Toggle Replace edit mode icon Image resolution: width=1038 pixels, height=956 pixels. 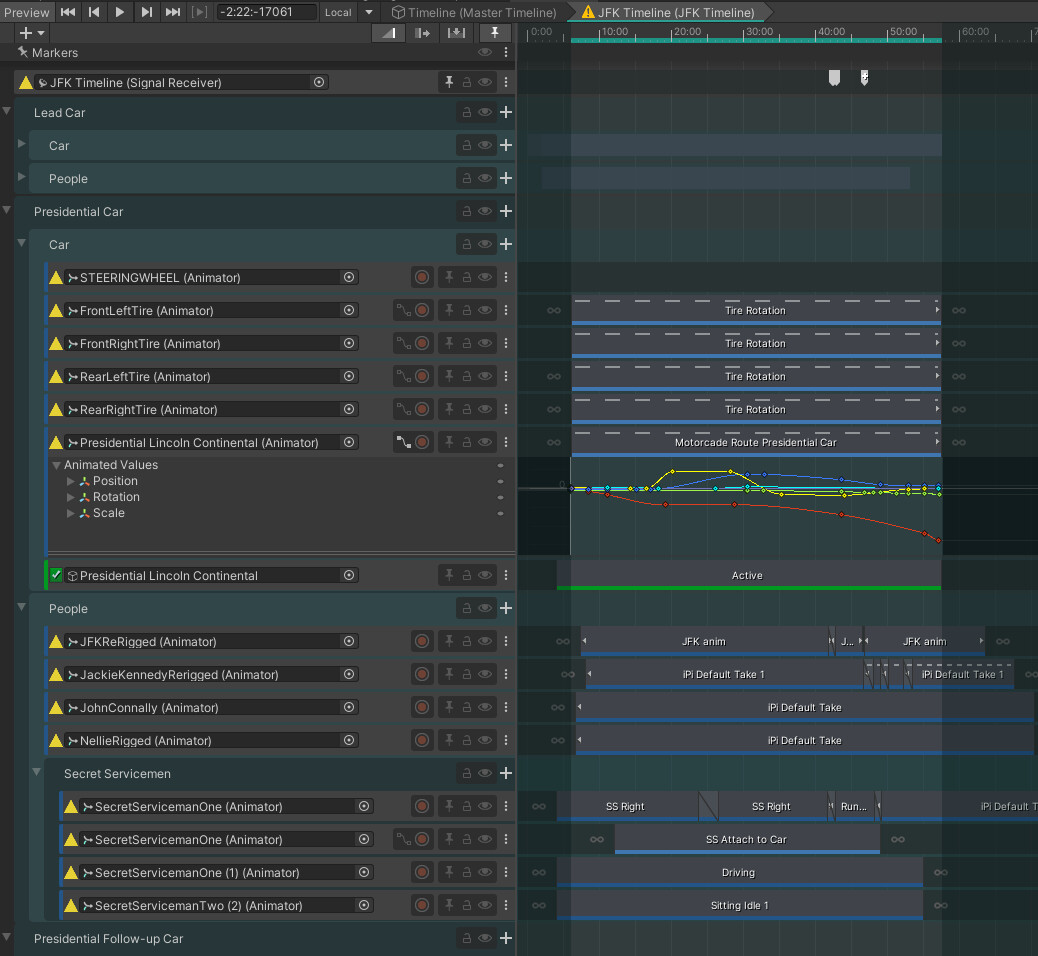pos(456,32)
